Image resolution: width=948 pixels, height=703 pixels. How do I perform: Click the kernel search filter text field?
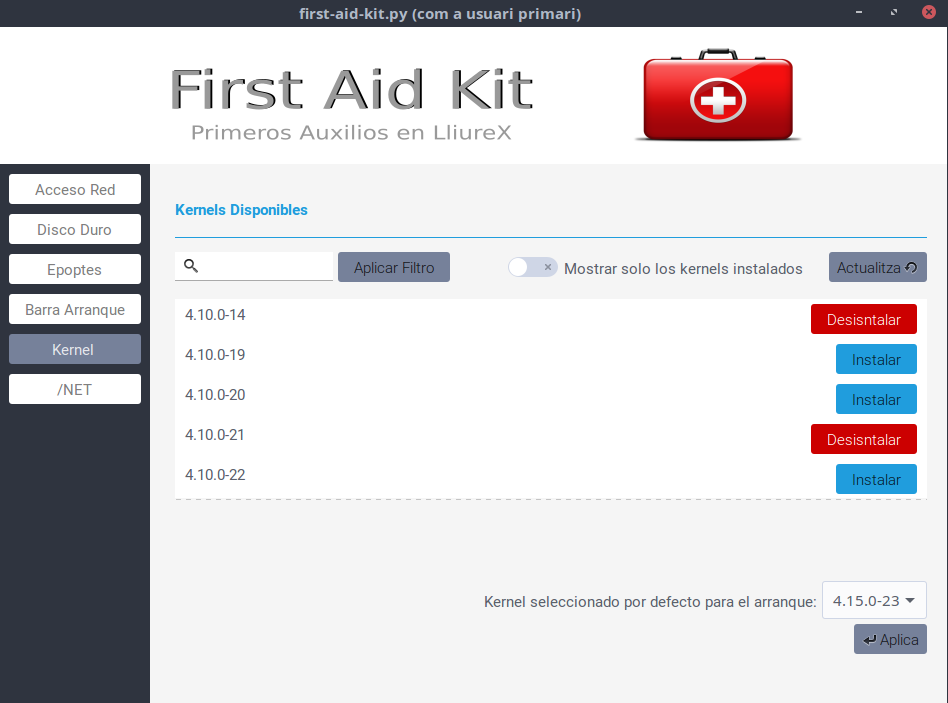pyautogui.click(x=266, y=266)
